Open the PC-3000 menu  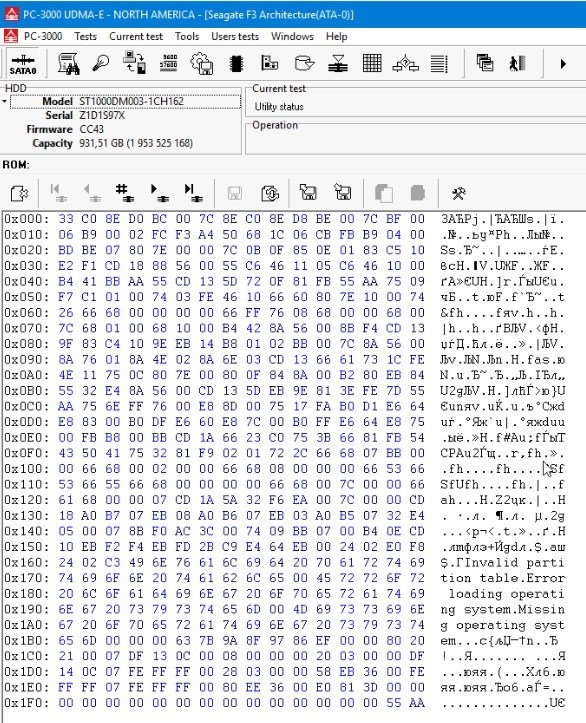click(x=43, y=36)
